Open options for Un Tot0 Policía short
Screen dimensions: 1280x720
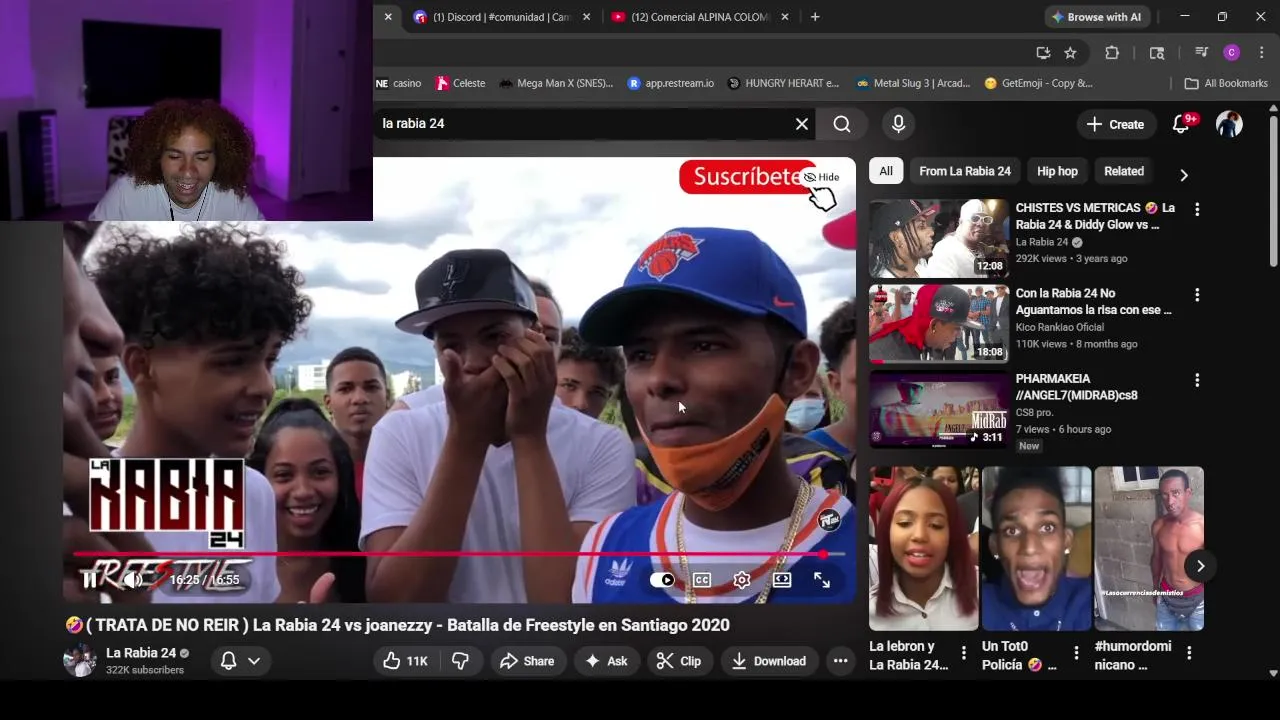point(1076,653)
